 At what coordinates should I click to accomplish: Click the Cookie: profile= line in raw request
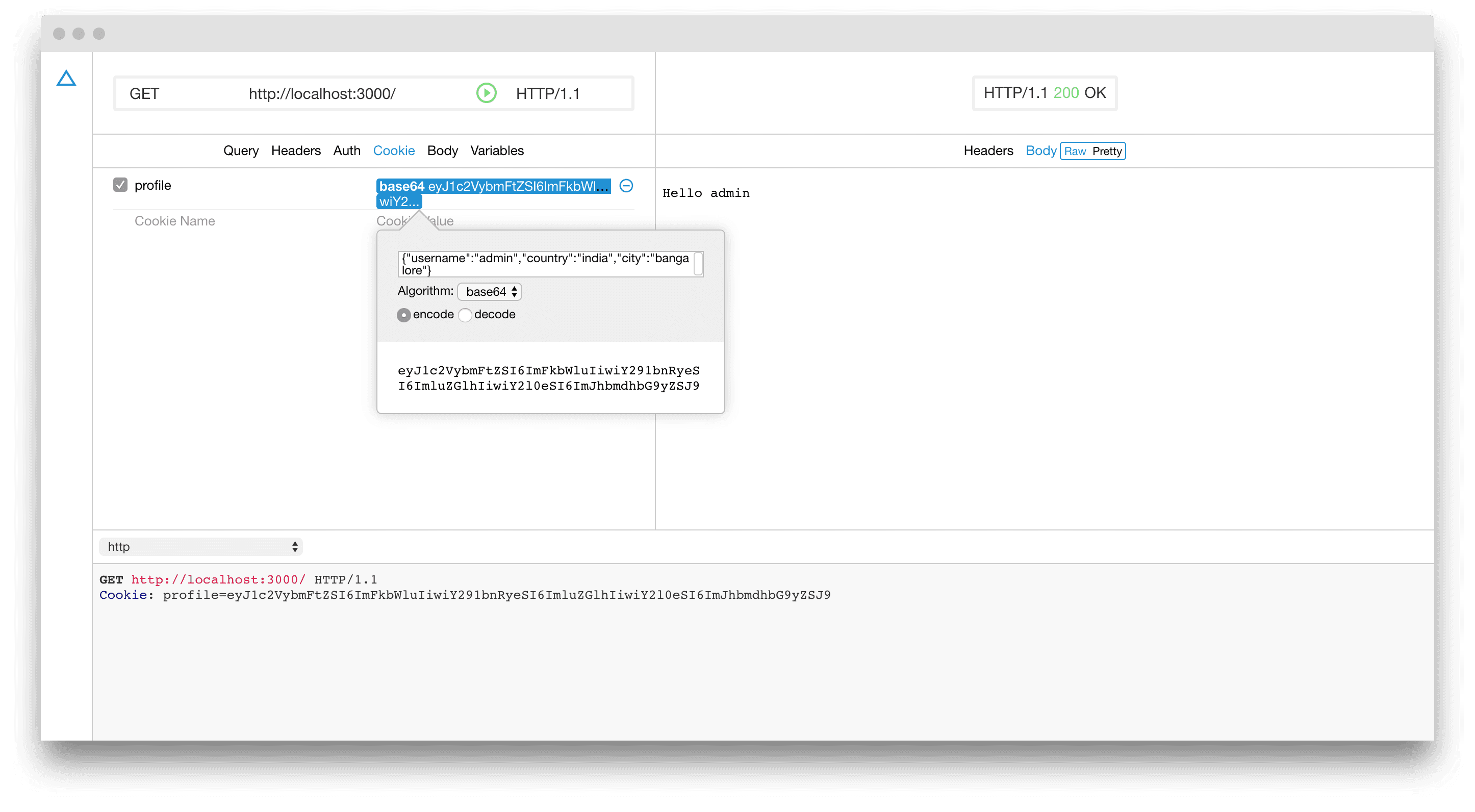click(x=464, y=595)
